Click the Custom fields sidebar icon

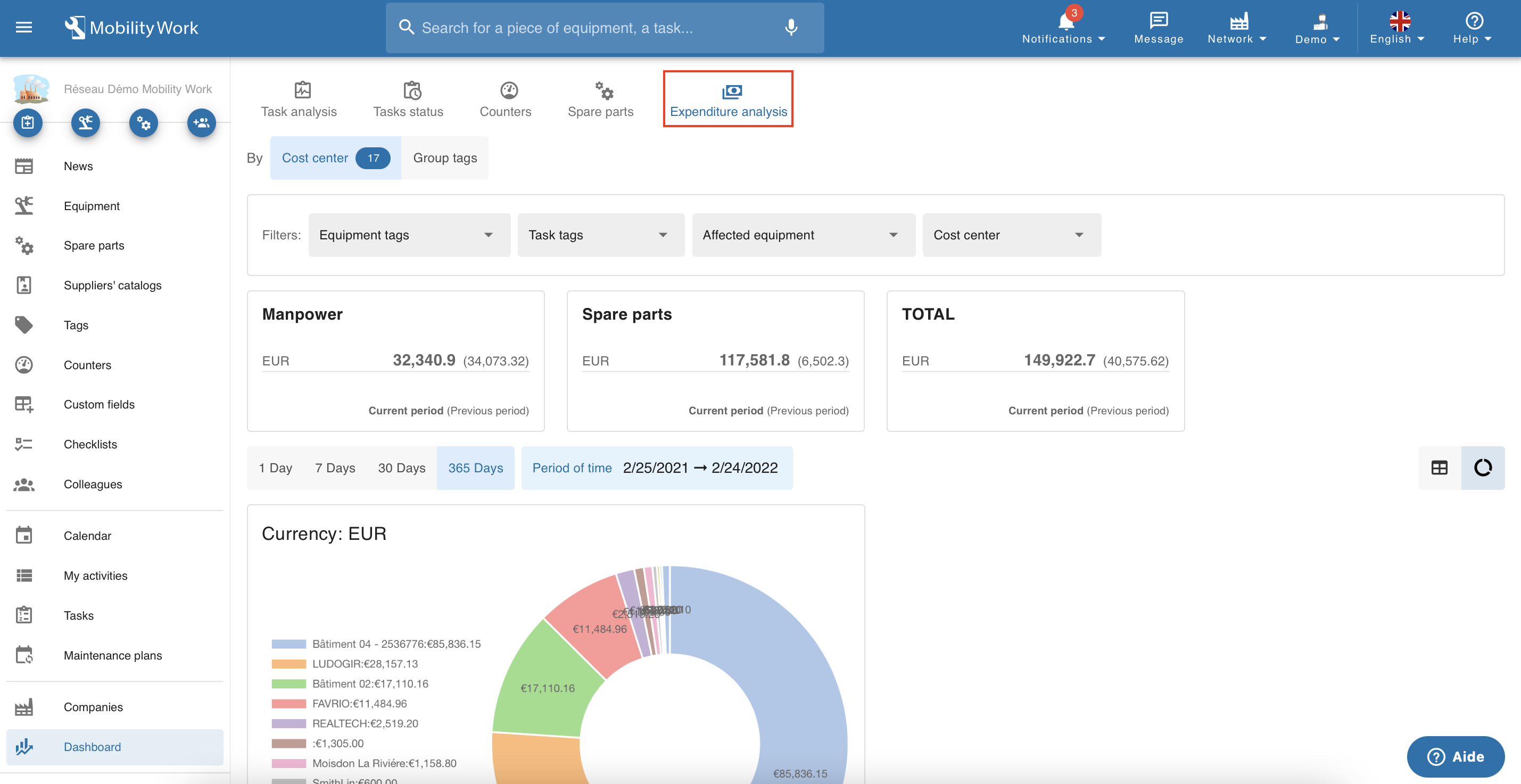click(x=23, y=405)
